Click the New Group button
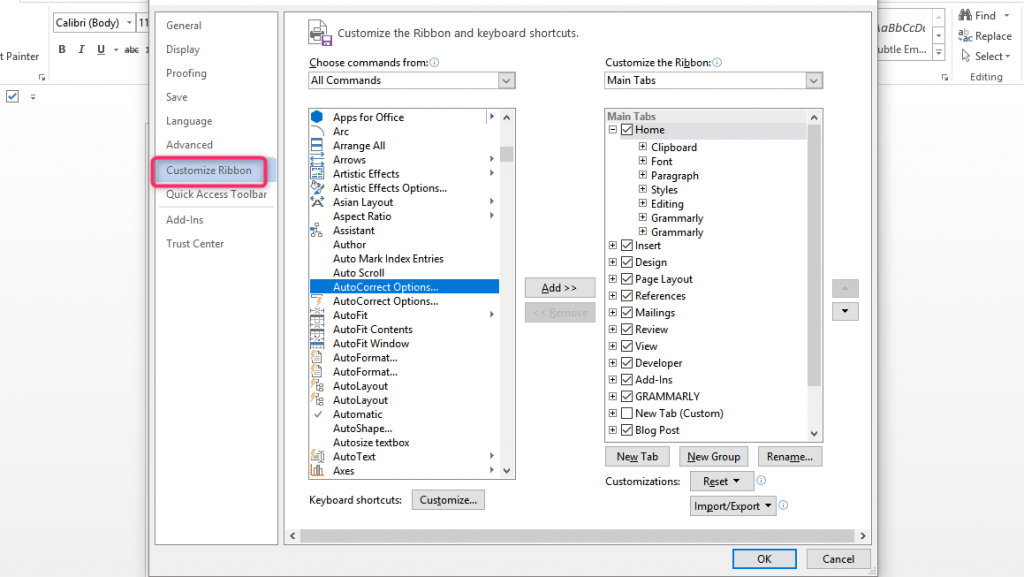Screen dimensions: 1024x577 [x=713, y=457]
